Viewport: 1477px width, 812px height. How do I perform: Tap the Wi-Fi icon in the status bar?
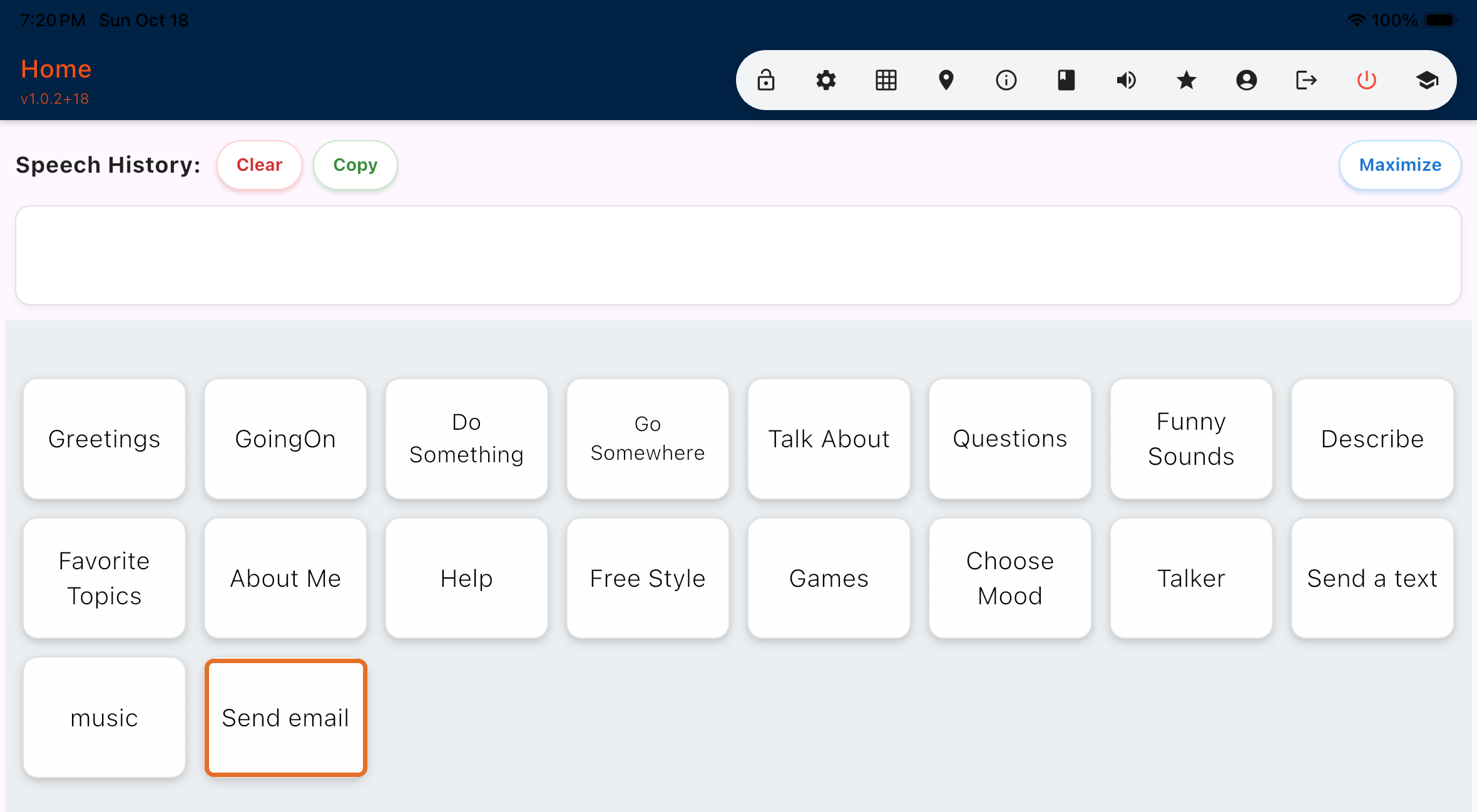[1356, 20]
